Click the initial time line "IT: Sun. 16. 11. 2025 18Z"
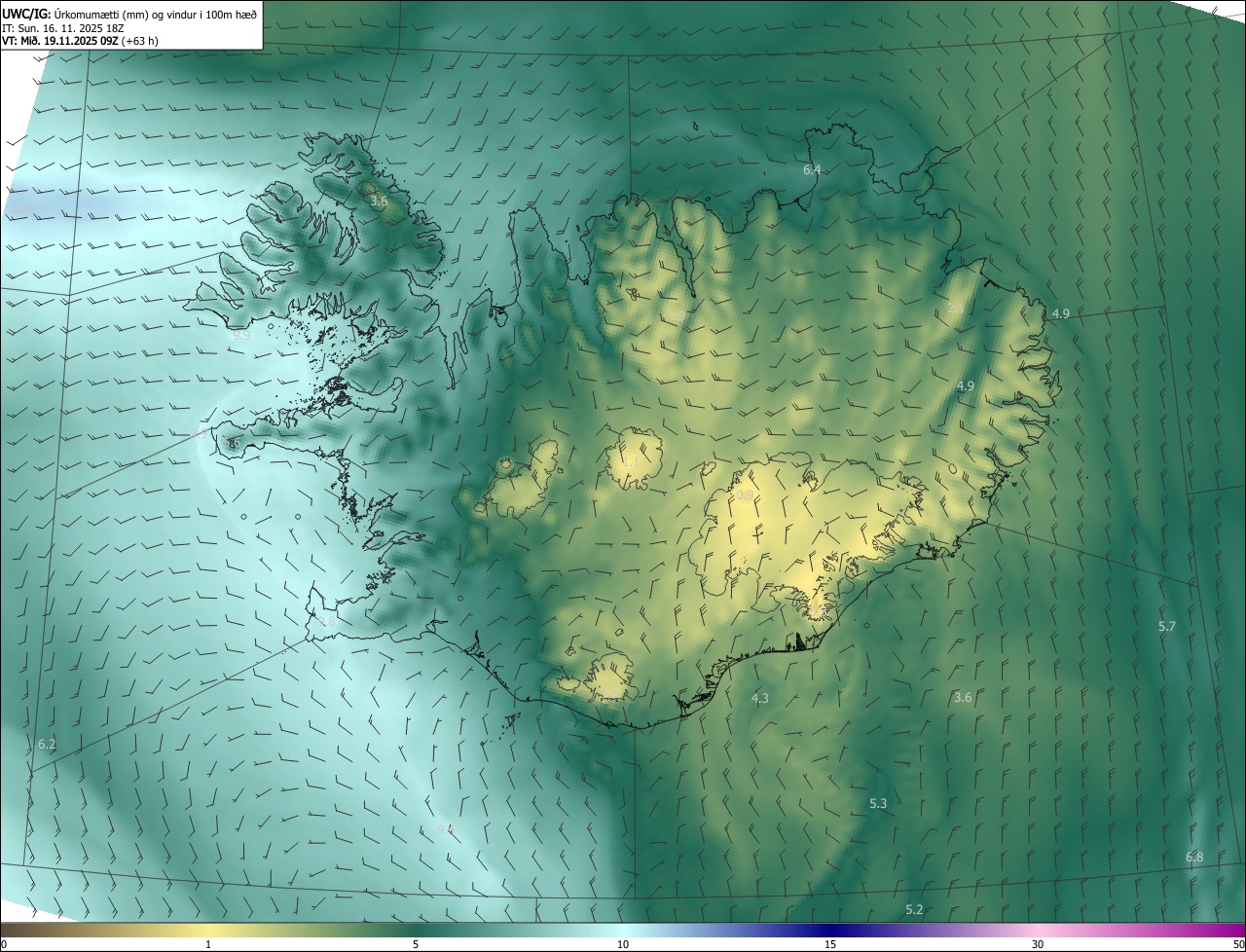 (x=62, y=28)
